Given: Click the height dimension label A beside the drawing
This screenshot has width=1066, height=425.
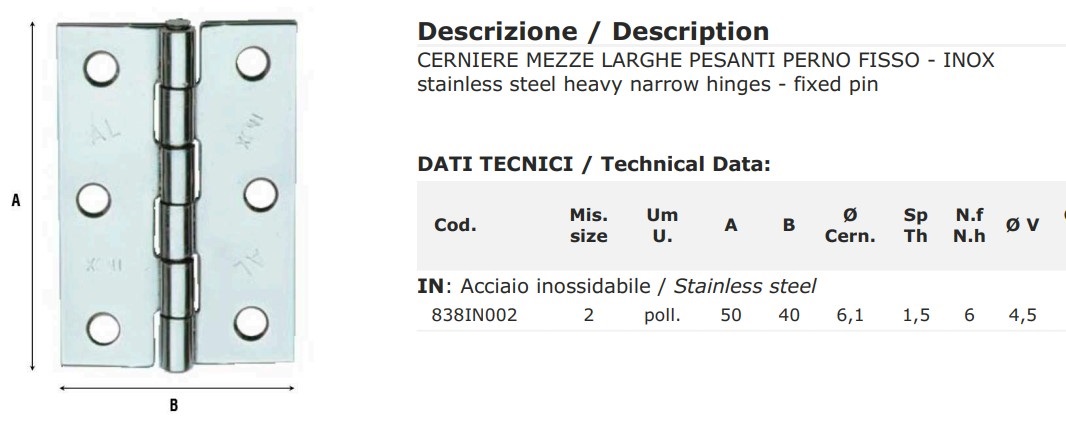Looking at the screenshot, I should tap(15, 200).
